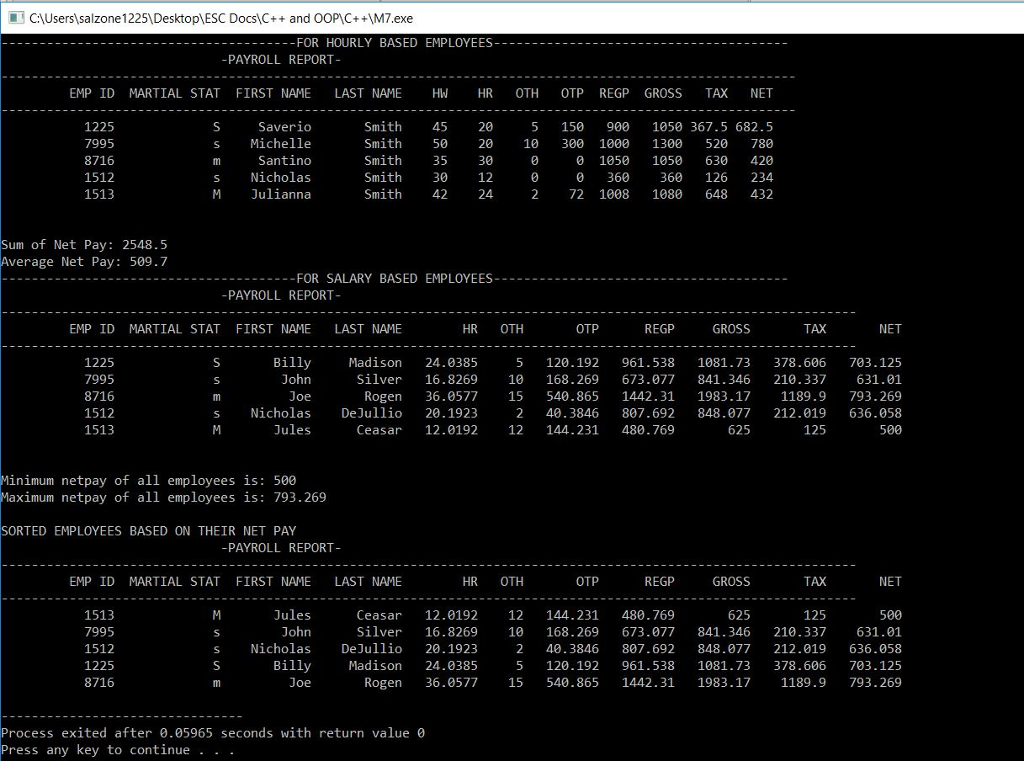1024x761 pixels.
Task: Select the name 'Santino' in hourly table
Action: coord(284,161)
